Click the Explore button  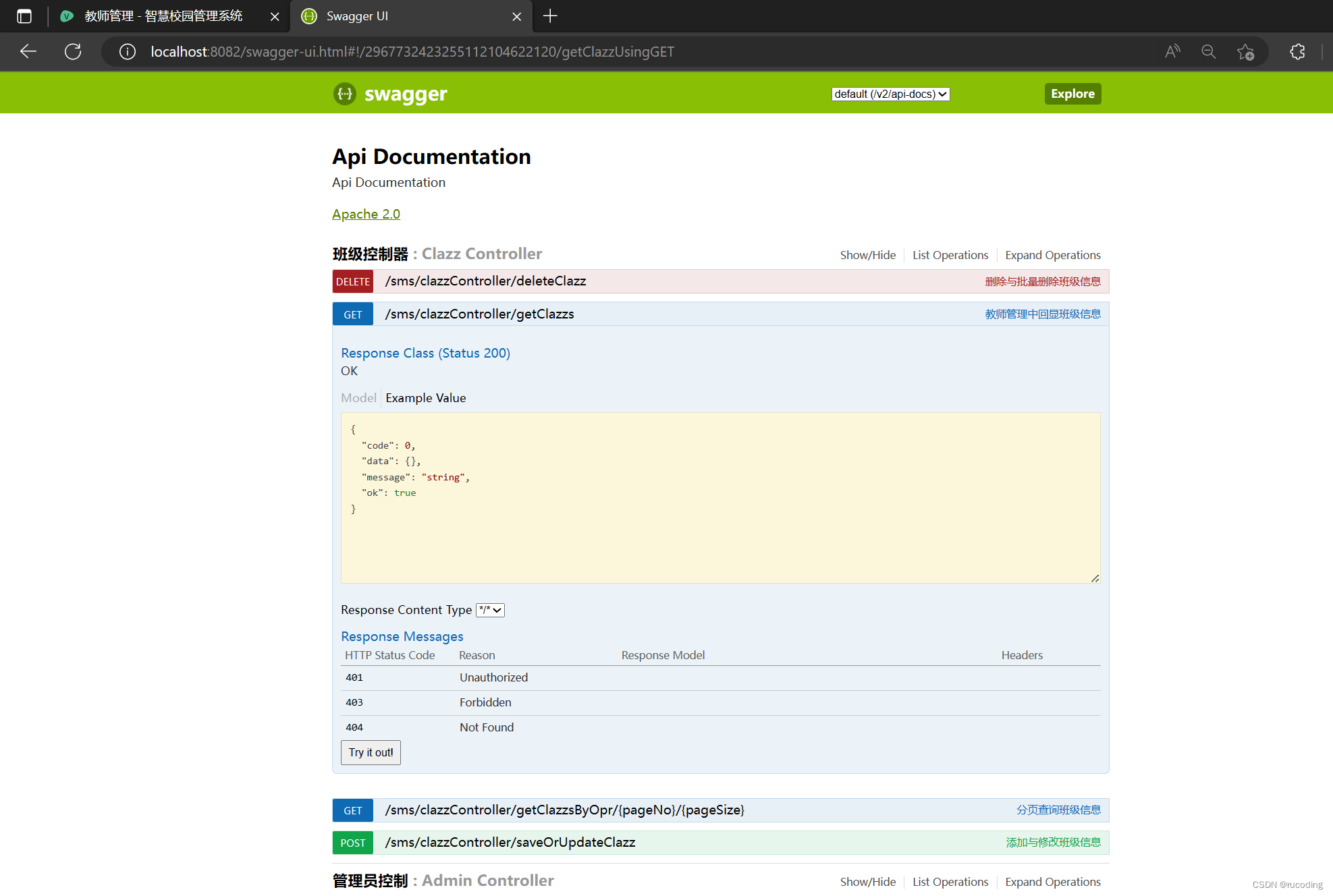(x=1072, y=94)
